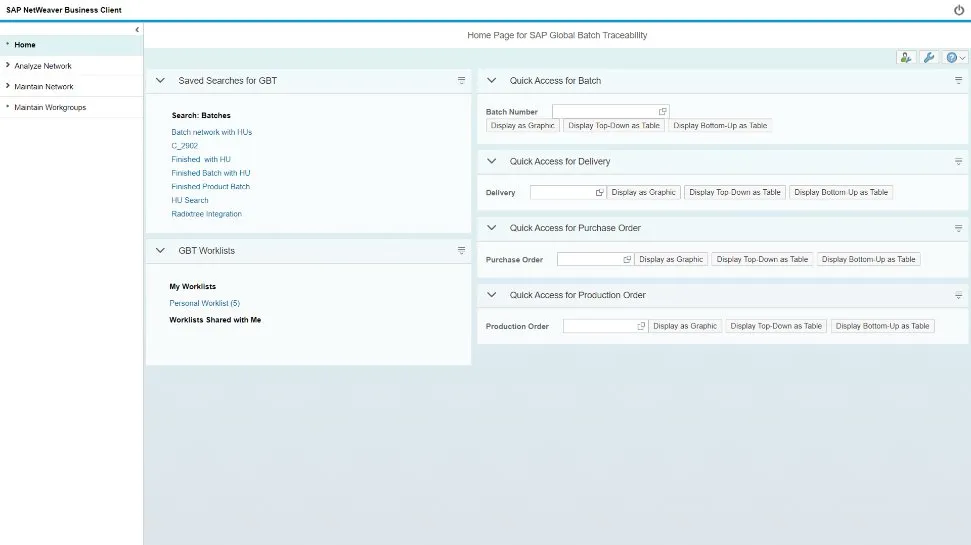Open value help for Purchase Order field

pyautogui.click(x=627, y=259)
